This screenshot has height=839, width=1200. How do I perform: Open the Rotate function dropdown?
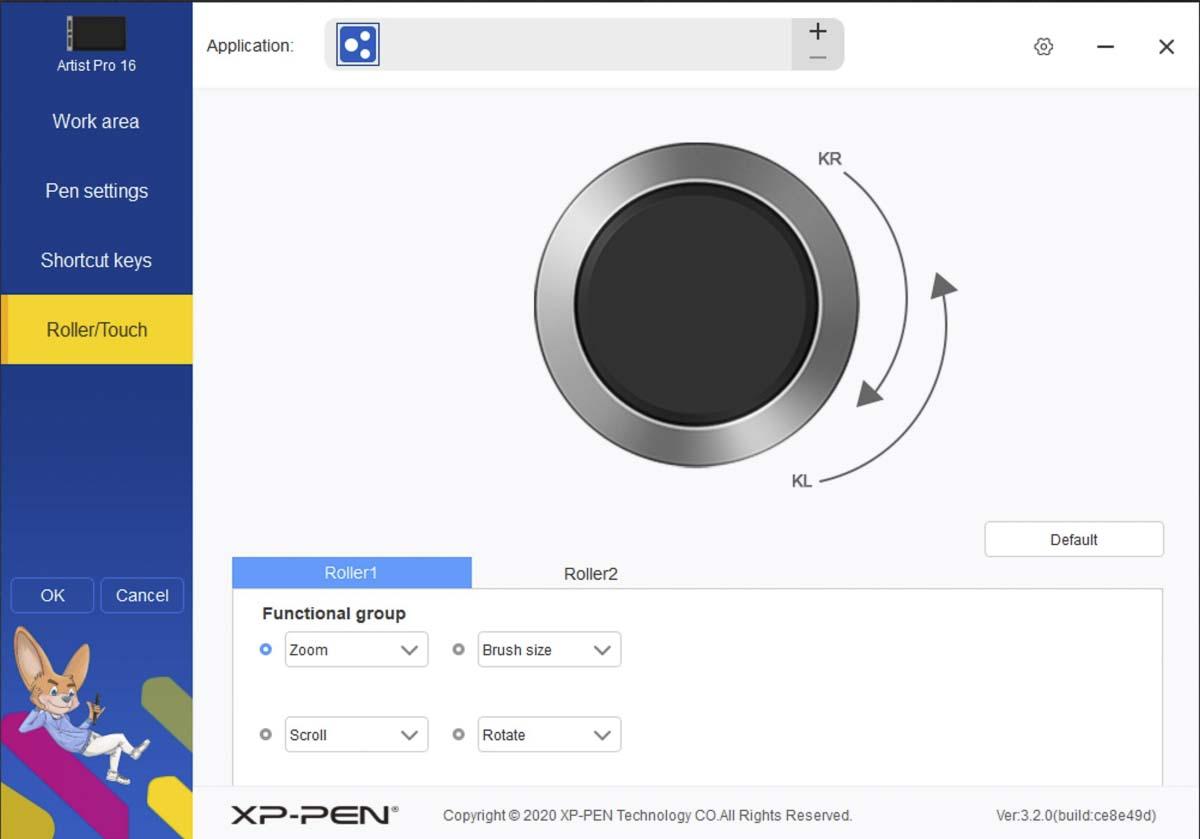(549, 734)
